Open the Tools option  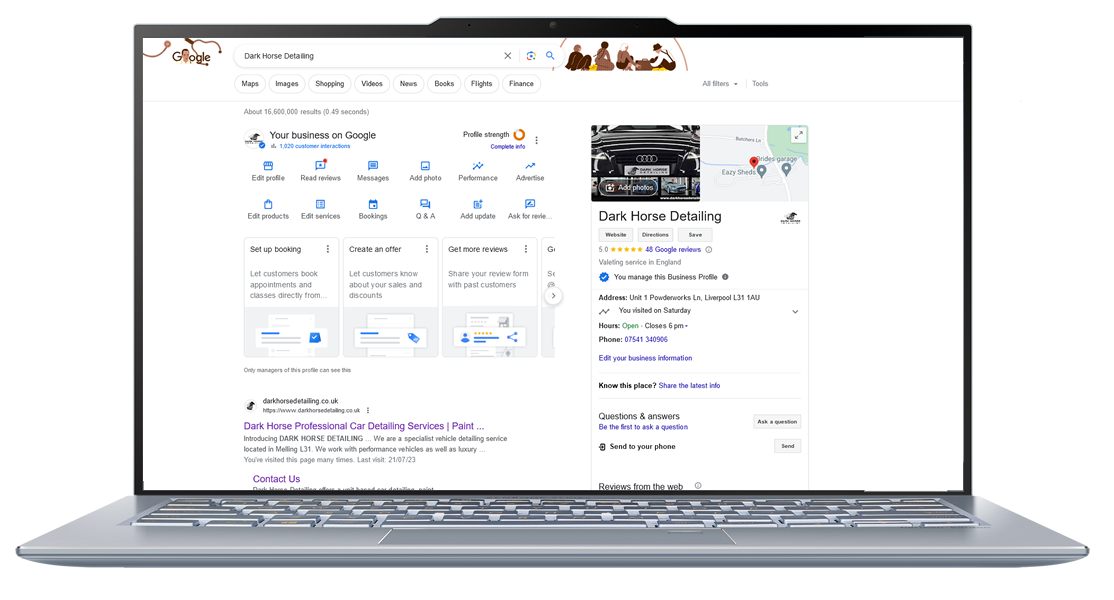[x=760, y=84]
